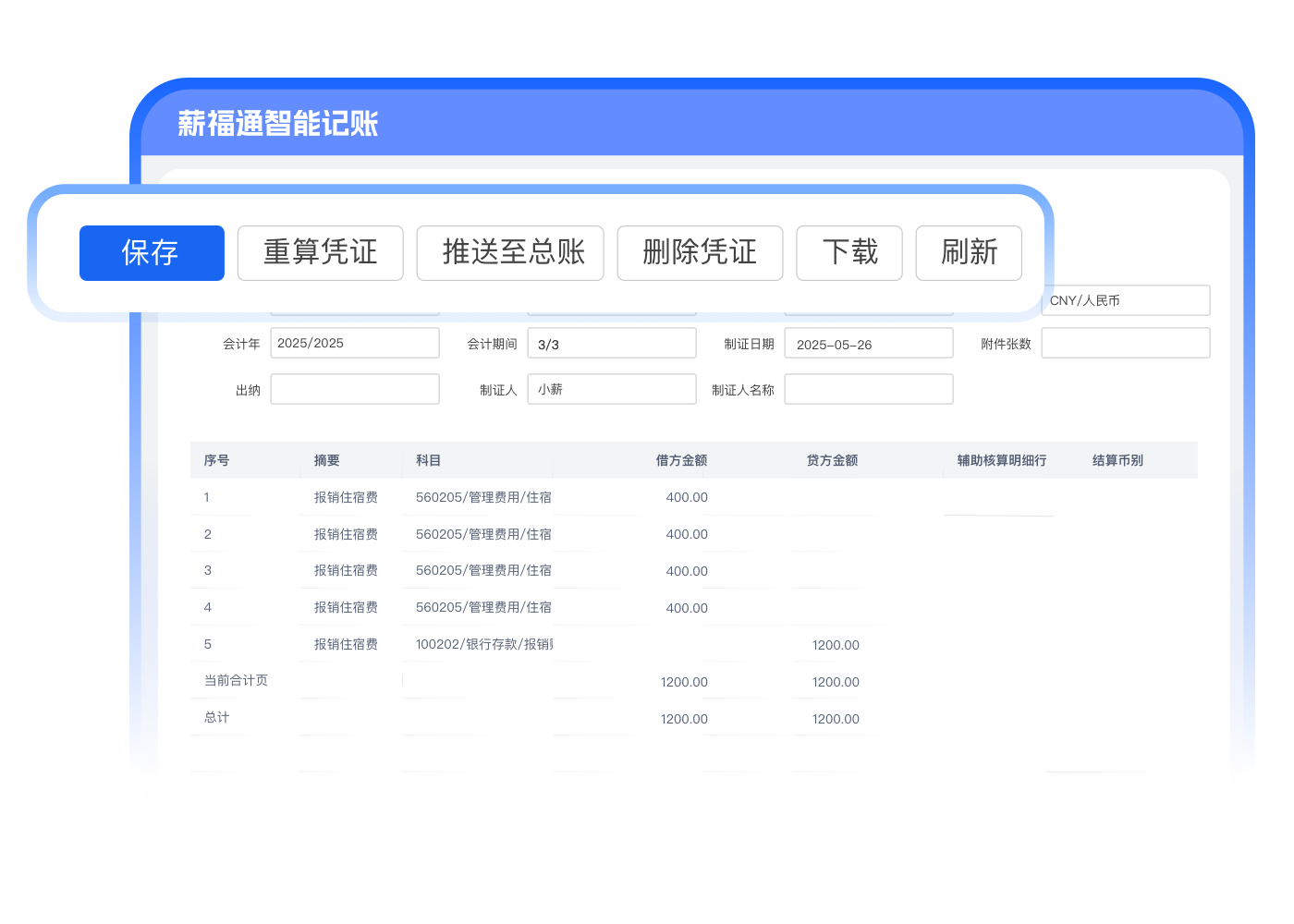Click the 下载 download button
The width and height of the screenshot is (1294, 924).
[848, 252]
